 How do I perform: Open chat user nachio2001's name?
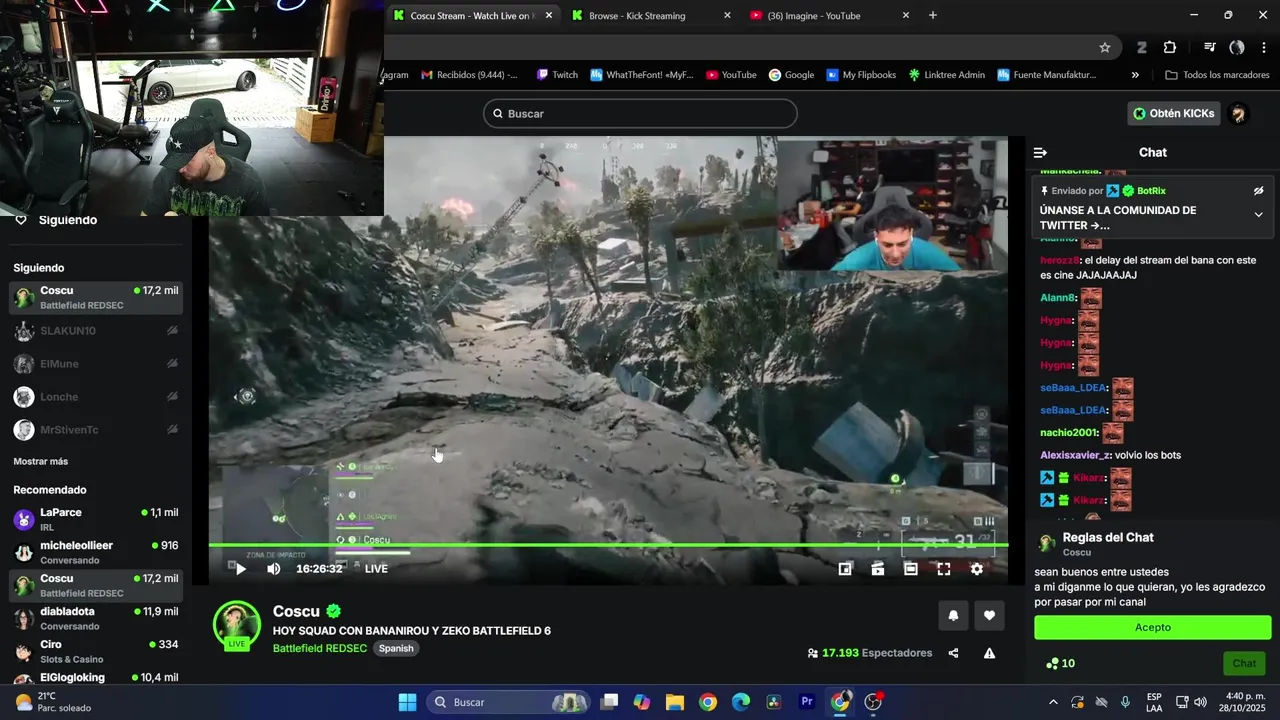(1068, 433)
